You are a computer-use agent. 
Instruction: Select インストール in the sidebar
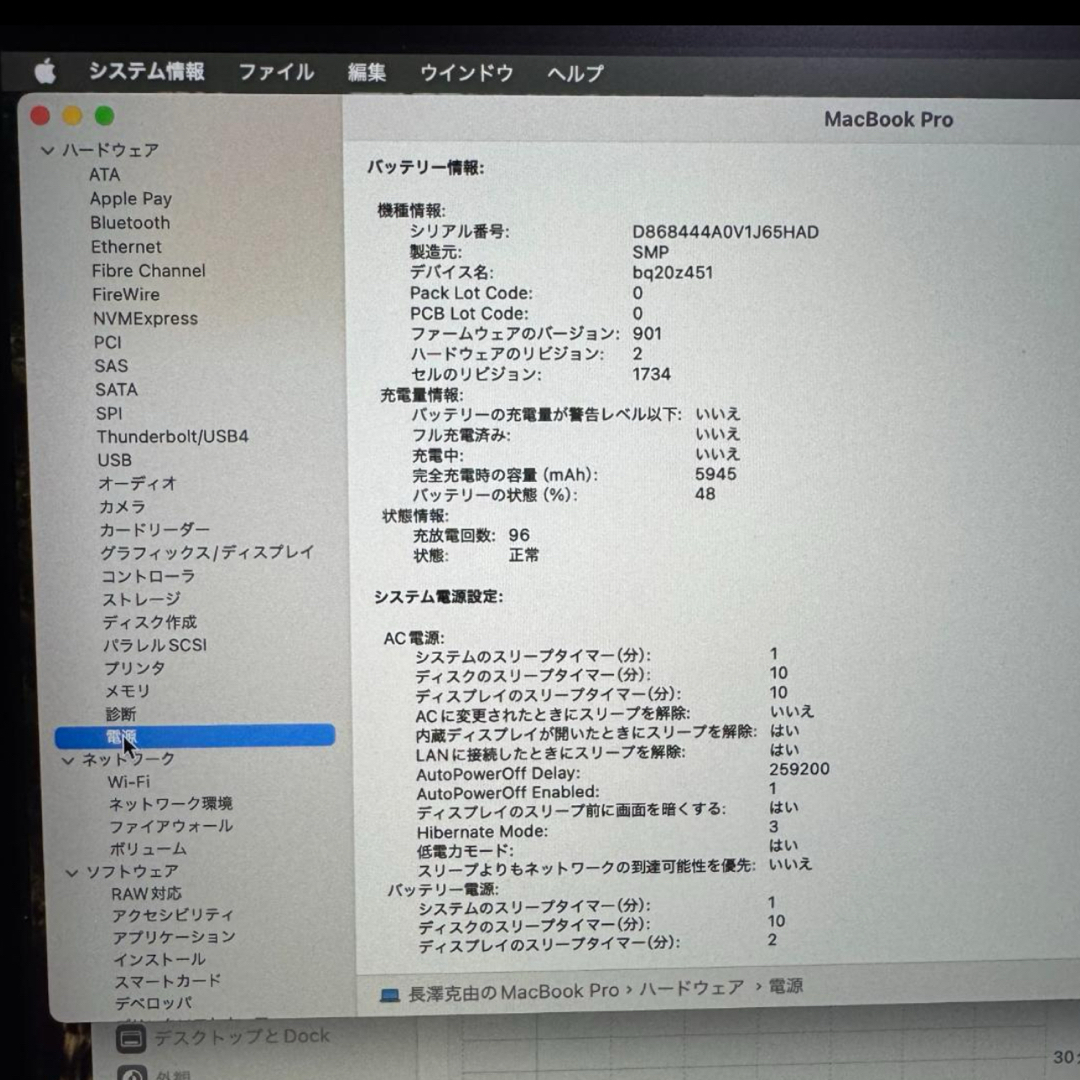160,959
